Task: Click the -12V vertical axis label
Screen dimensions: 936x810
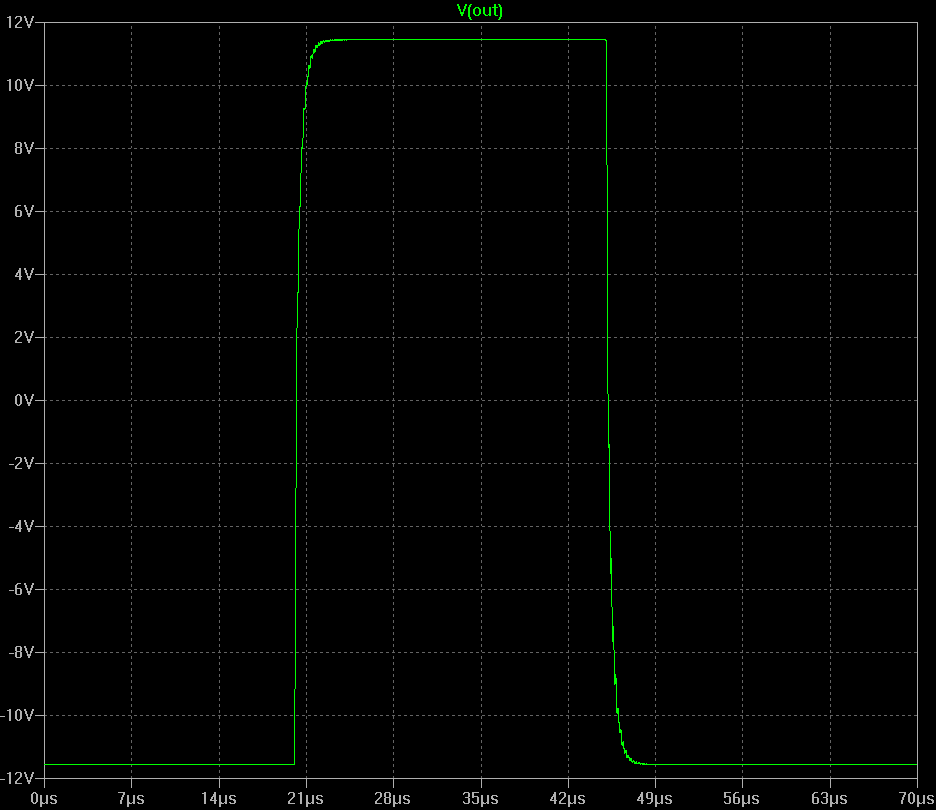Action: tap(17, 778)
